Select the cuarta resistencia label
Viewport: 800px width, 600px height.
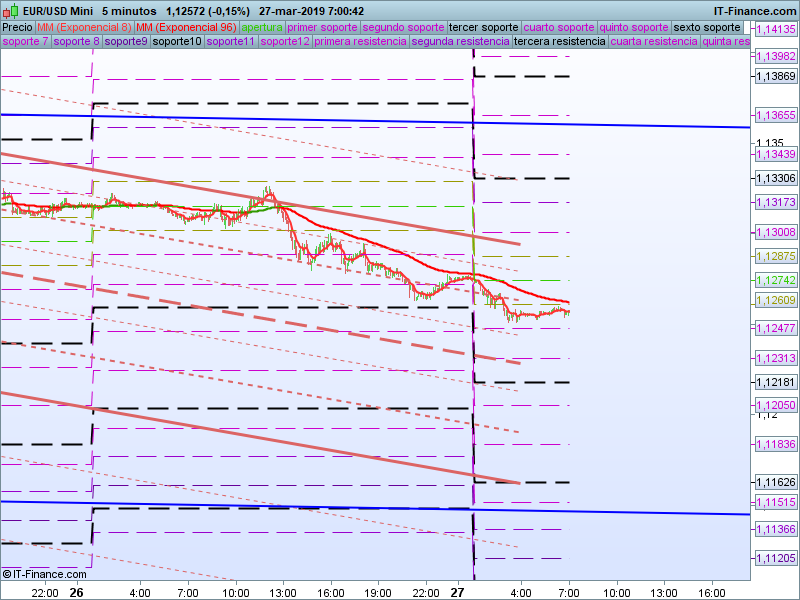(654, 42)
